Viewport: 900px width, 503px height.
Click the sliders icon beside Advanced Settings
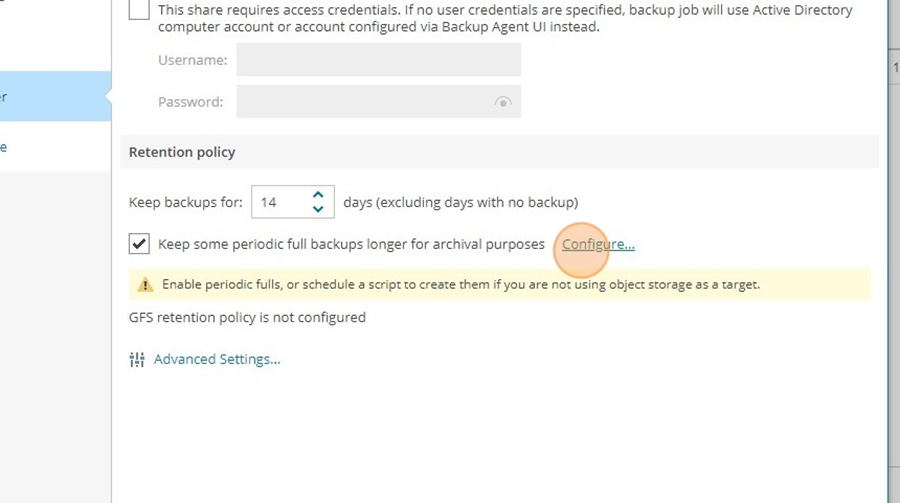(137, 359)
